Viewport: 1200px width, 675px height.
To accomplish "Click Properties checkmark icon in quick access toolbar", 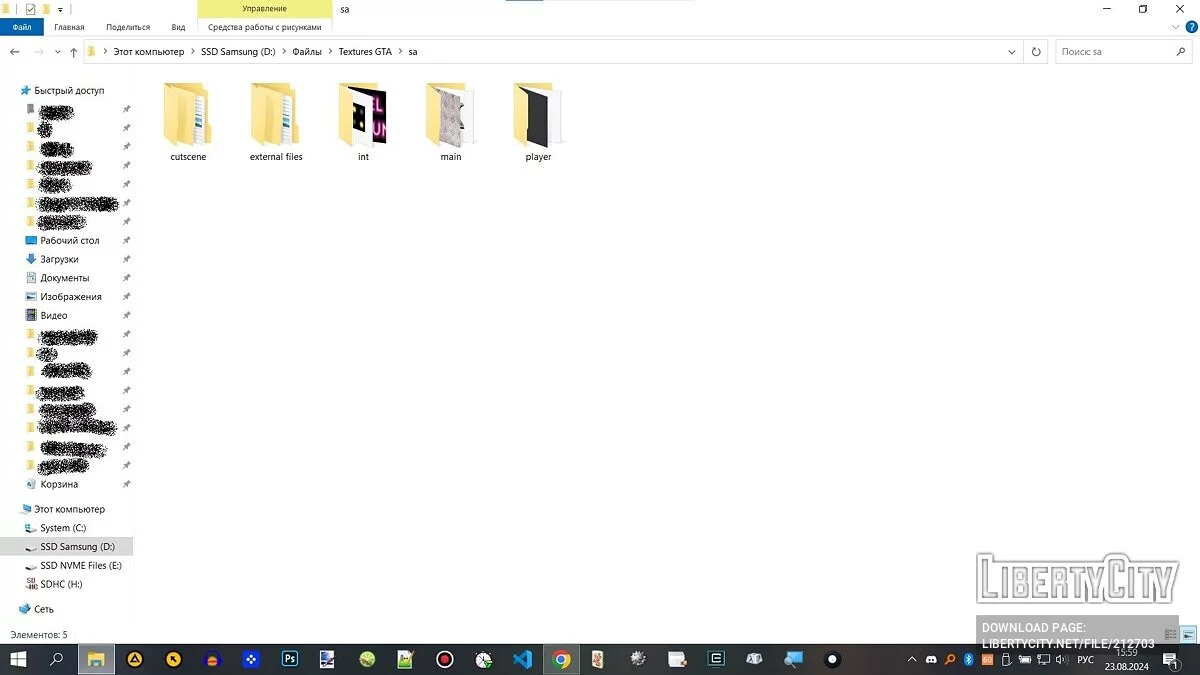I will click(x=30, y=9).
